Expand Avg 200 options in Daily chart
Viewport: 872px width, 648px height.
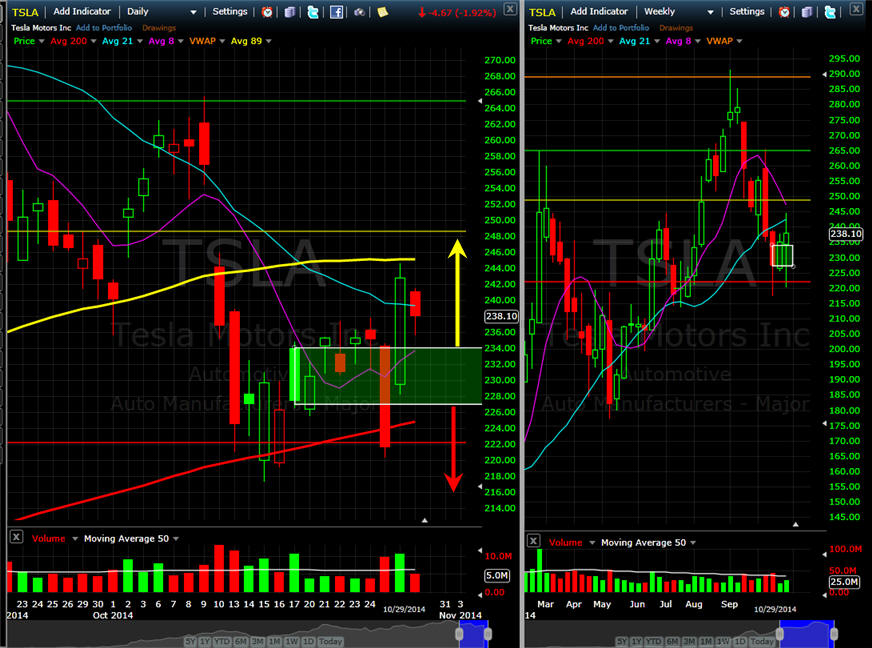coord(93,41)
